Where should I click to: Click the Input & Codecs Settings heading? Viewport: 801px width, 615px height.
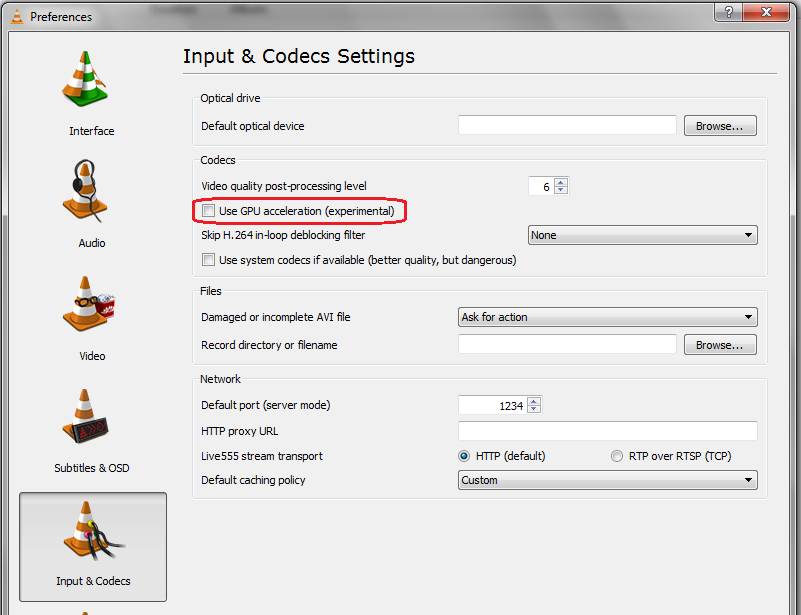pyautogui.click(x=299, y=56)
